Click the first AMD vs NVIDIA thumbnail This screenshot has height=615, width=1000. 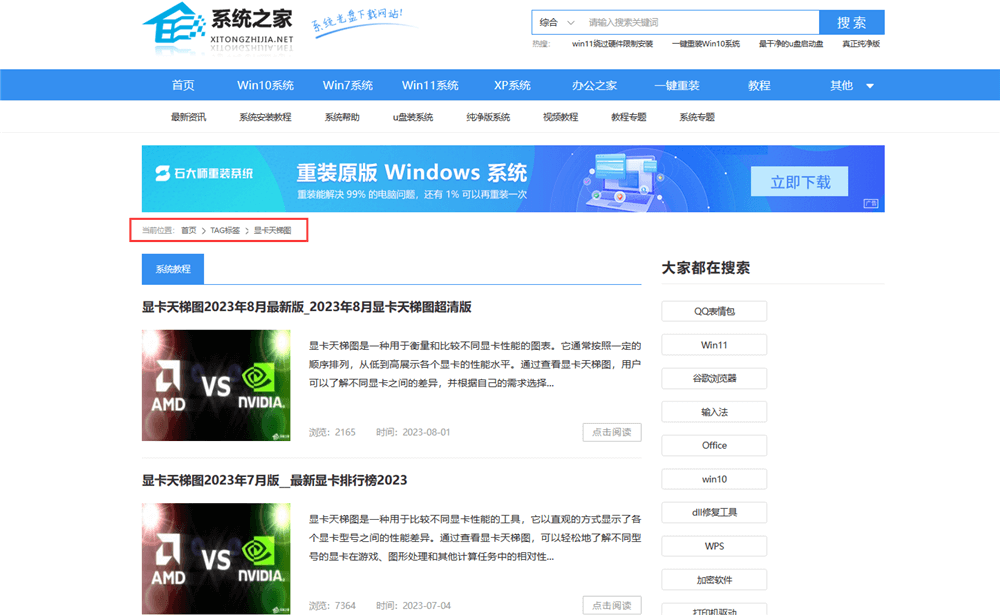pyautogui.click(x=216, y=386)
